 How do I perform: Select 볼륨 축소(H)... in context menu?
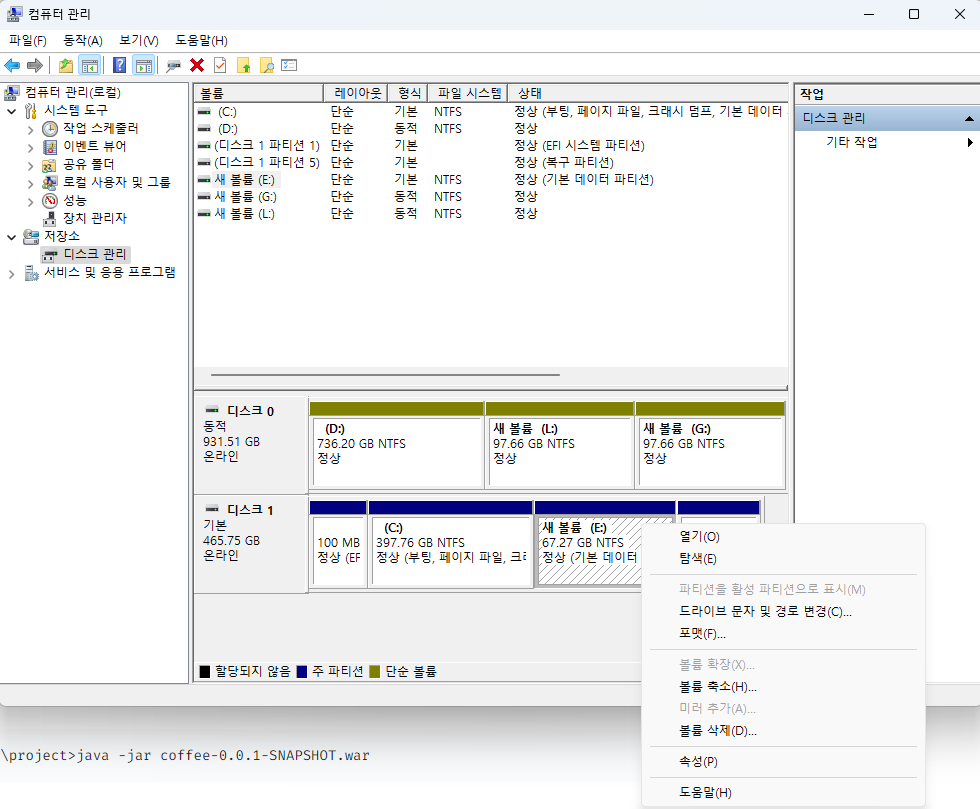pos(783,686)
